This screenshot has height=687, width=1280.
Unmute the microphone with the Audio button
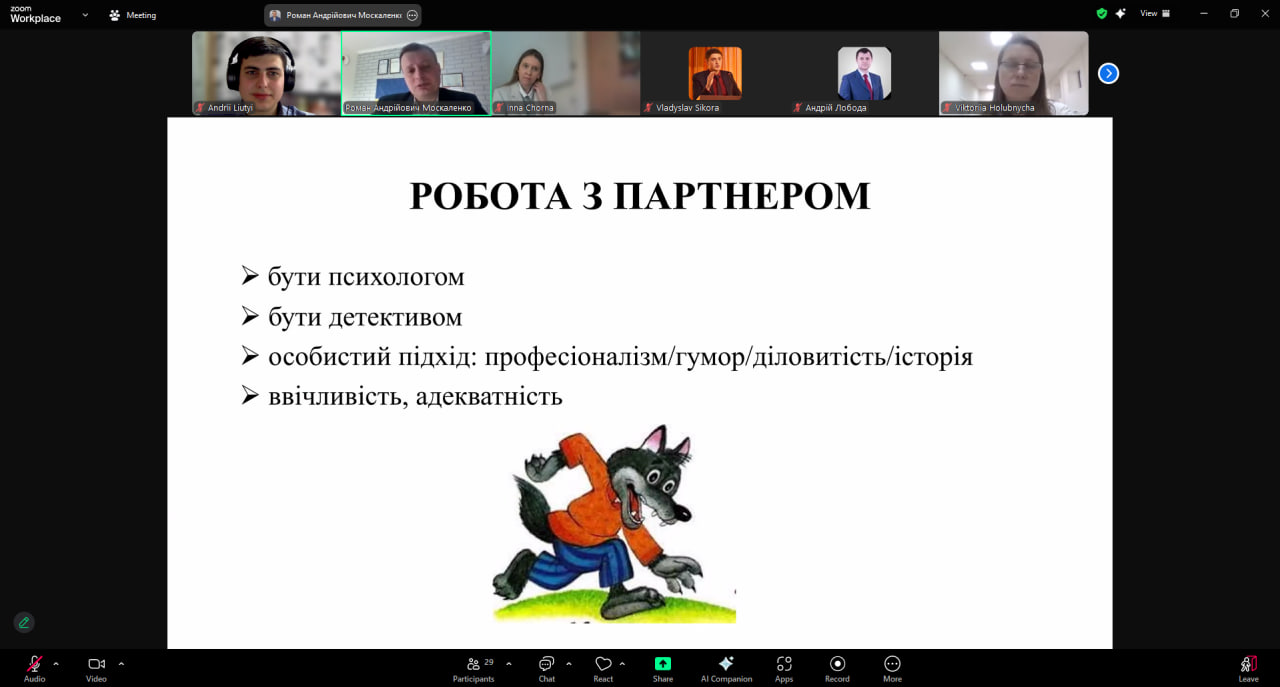[34, 668]
